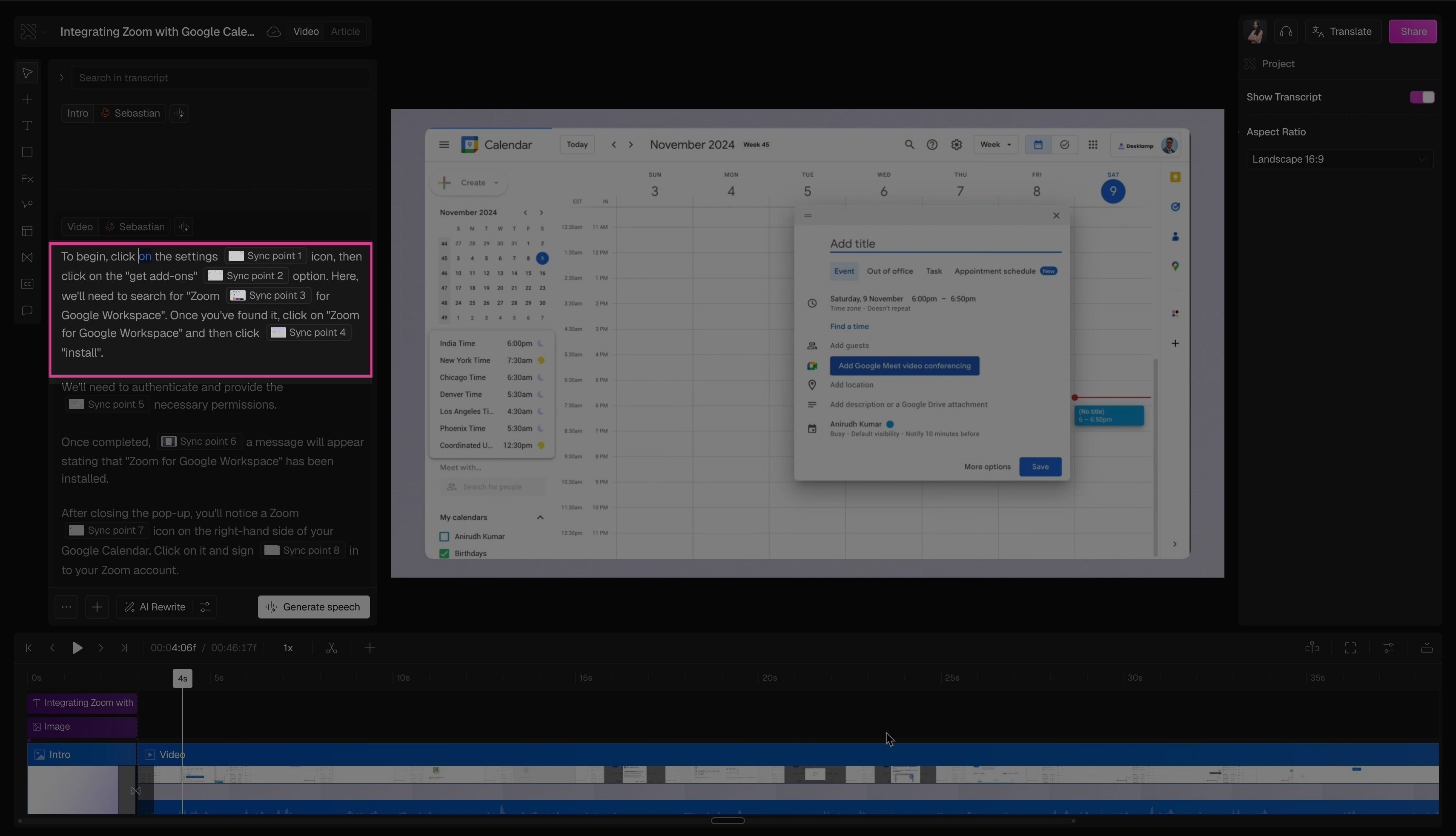1456x836 pixels.
Task: Open AI Rewrite settings sliders icon
Action: click(205, 607)
